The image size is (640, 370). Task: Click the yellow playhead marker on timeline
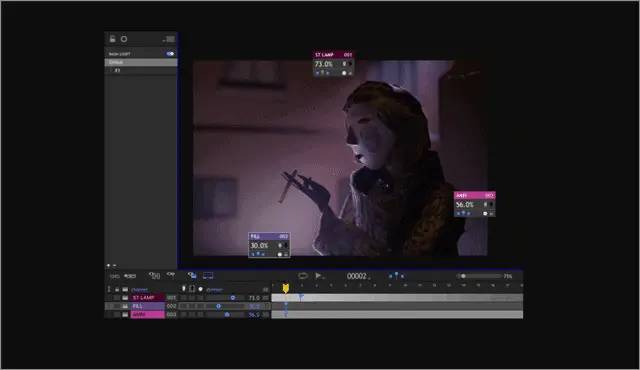286,288
